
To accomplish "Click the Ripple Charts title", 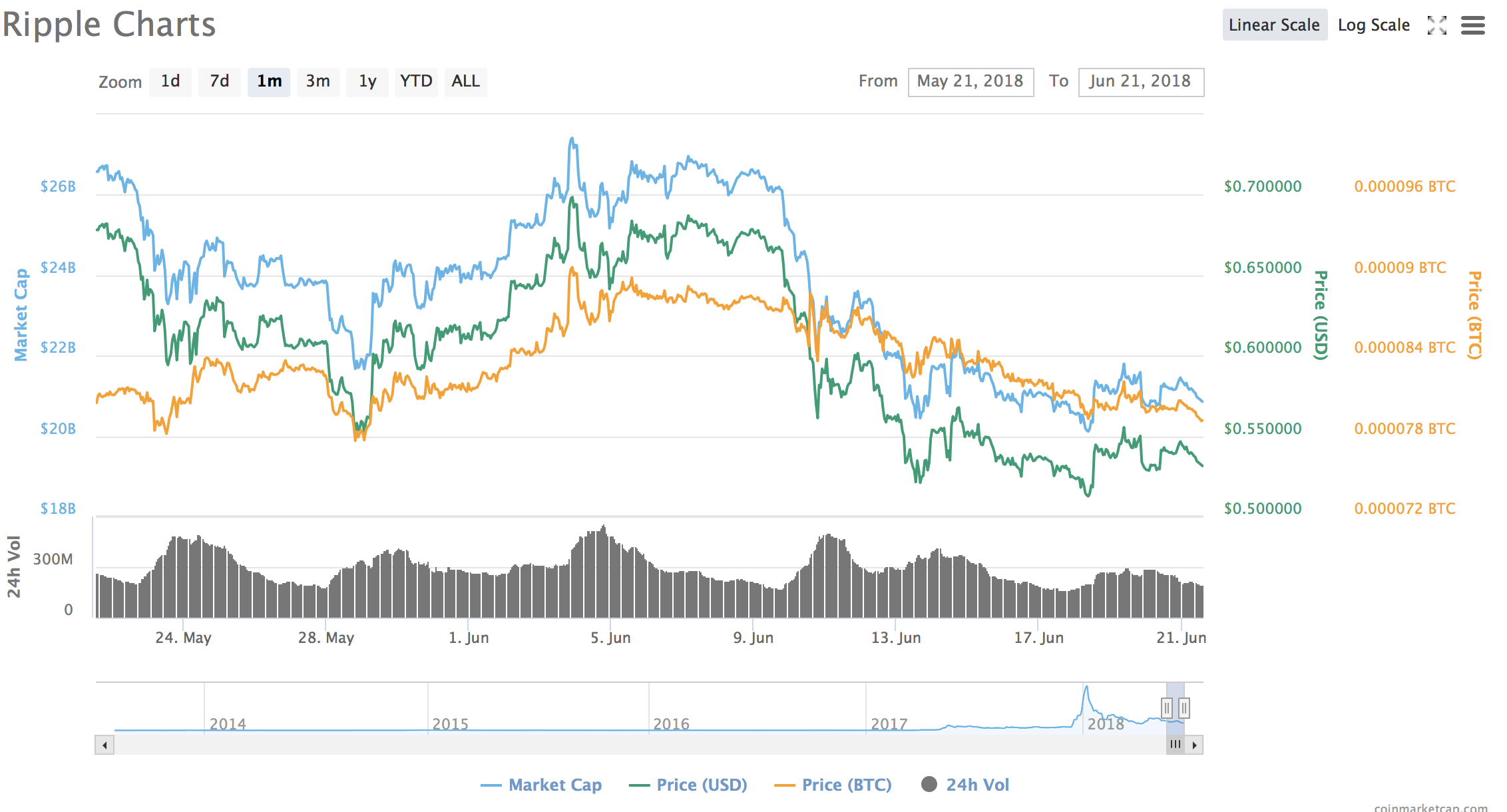I will click(x=109, y=25).
